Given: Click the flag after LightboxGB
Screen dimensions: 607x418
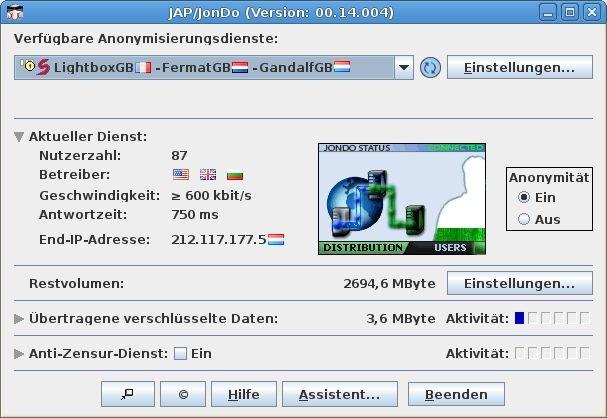Looking at the screenshot, I should 143,67.
